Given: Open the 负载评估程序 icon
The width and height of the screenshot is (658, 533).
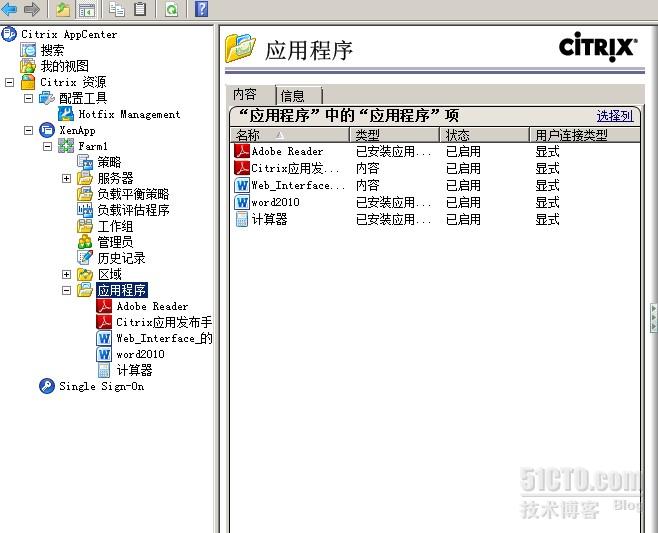Looking at the screenshot, I should 85,210.
